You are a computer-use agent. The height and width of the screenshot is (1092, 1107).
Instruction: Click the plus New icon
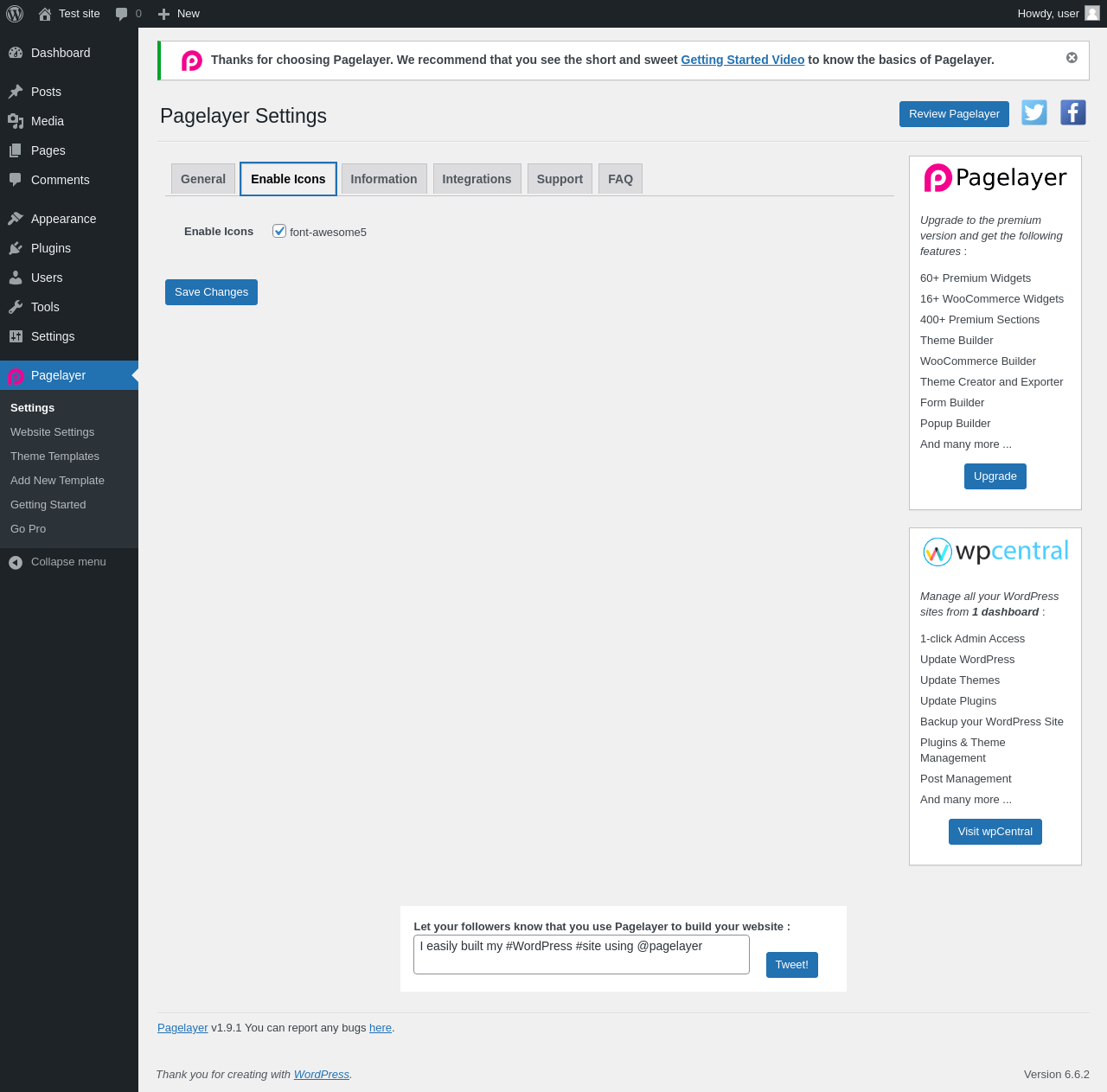coord(163,14)
